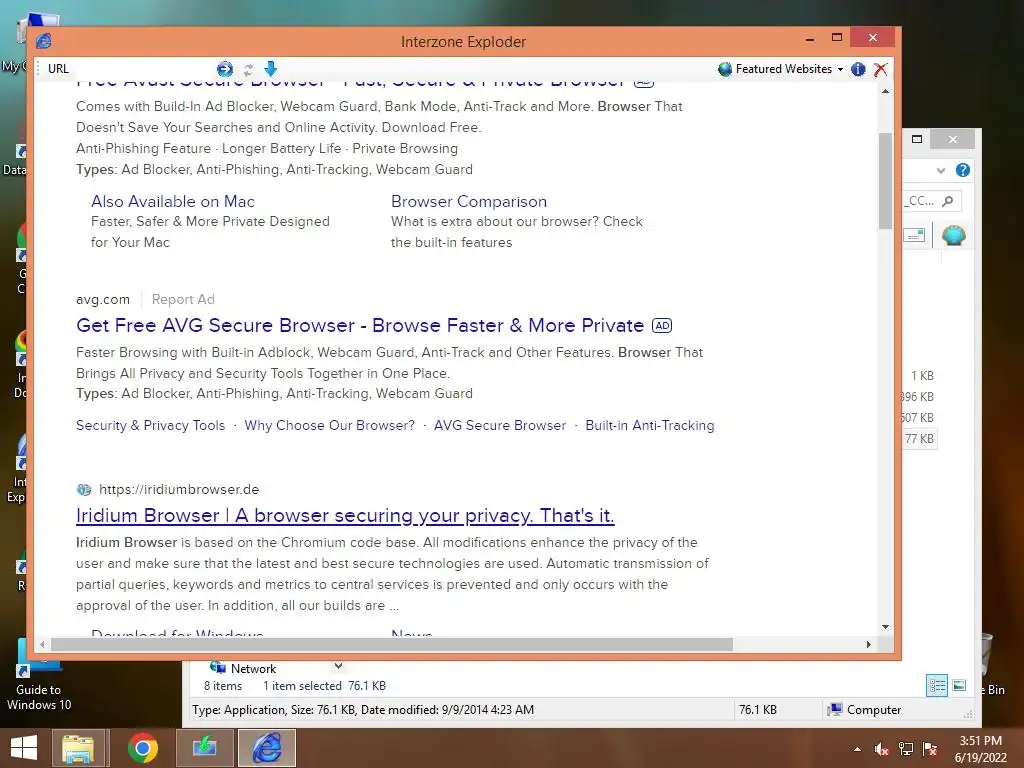Click the scroll right arrow in the browser
Screen dimensions: 1024x768
[x=869, y=645]
